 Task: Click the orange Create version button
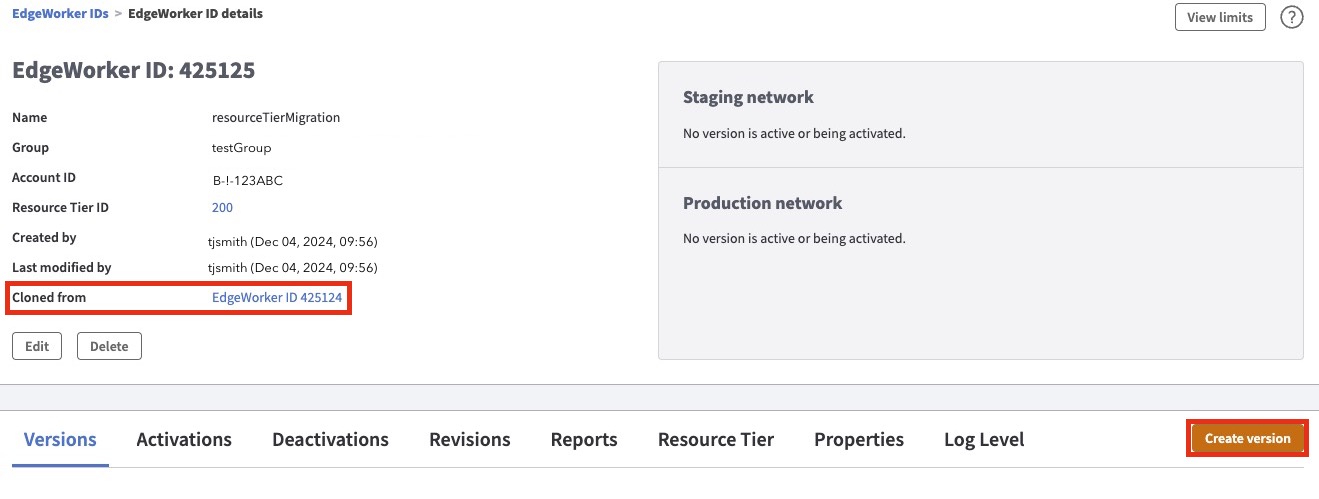[x=1247, y=439]
